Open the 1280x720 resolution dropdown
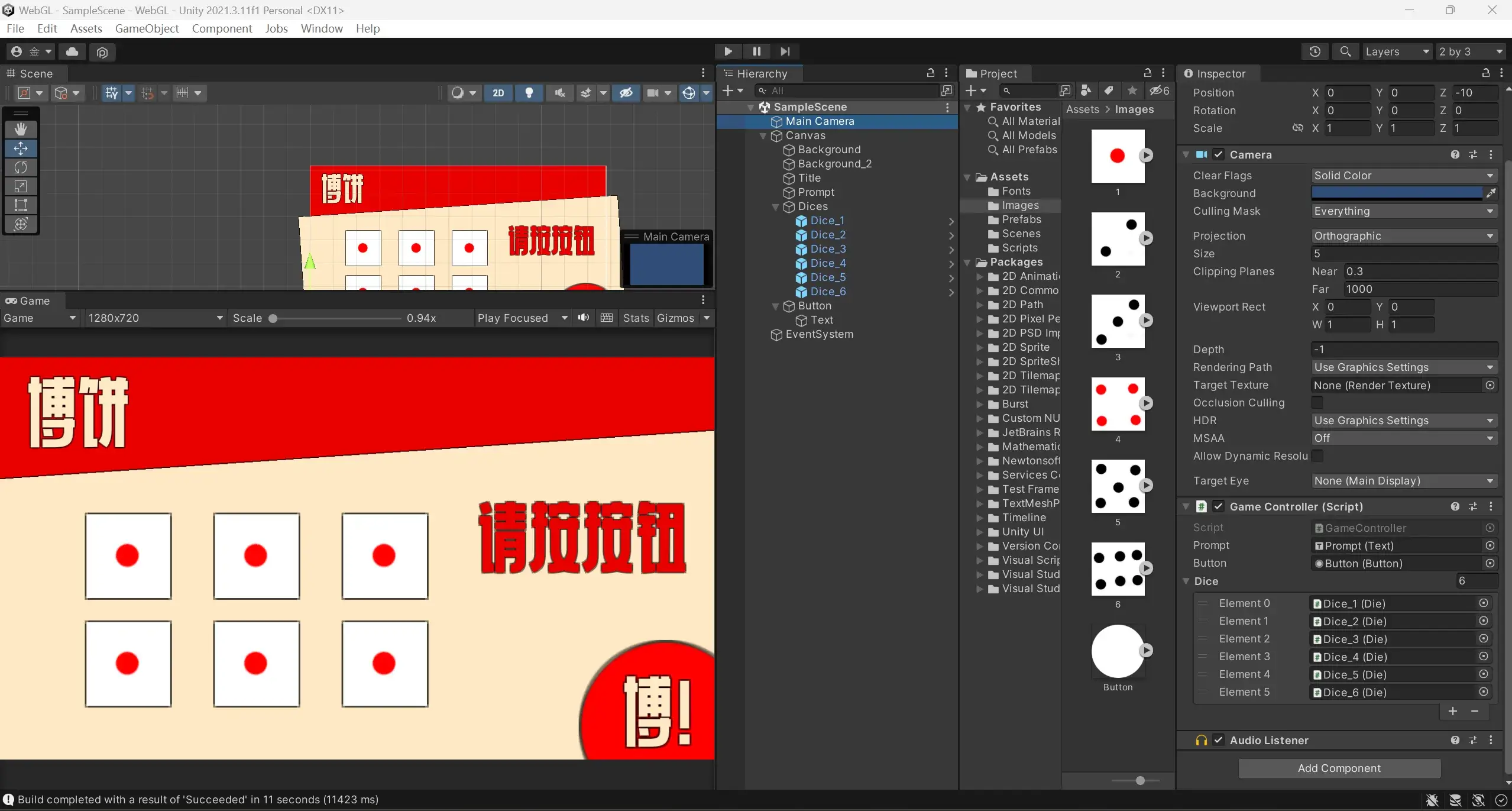 coord(155,318)
